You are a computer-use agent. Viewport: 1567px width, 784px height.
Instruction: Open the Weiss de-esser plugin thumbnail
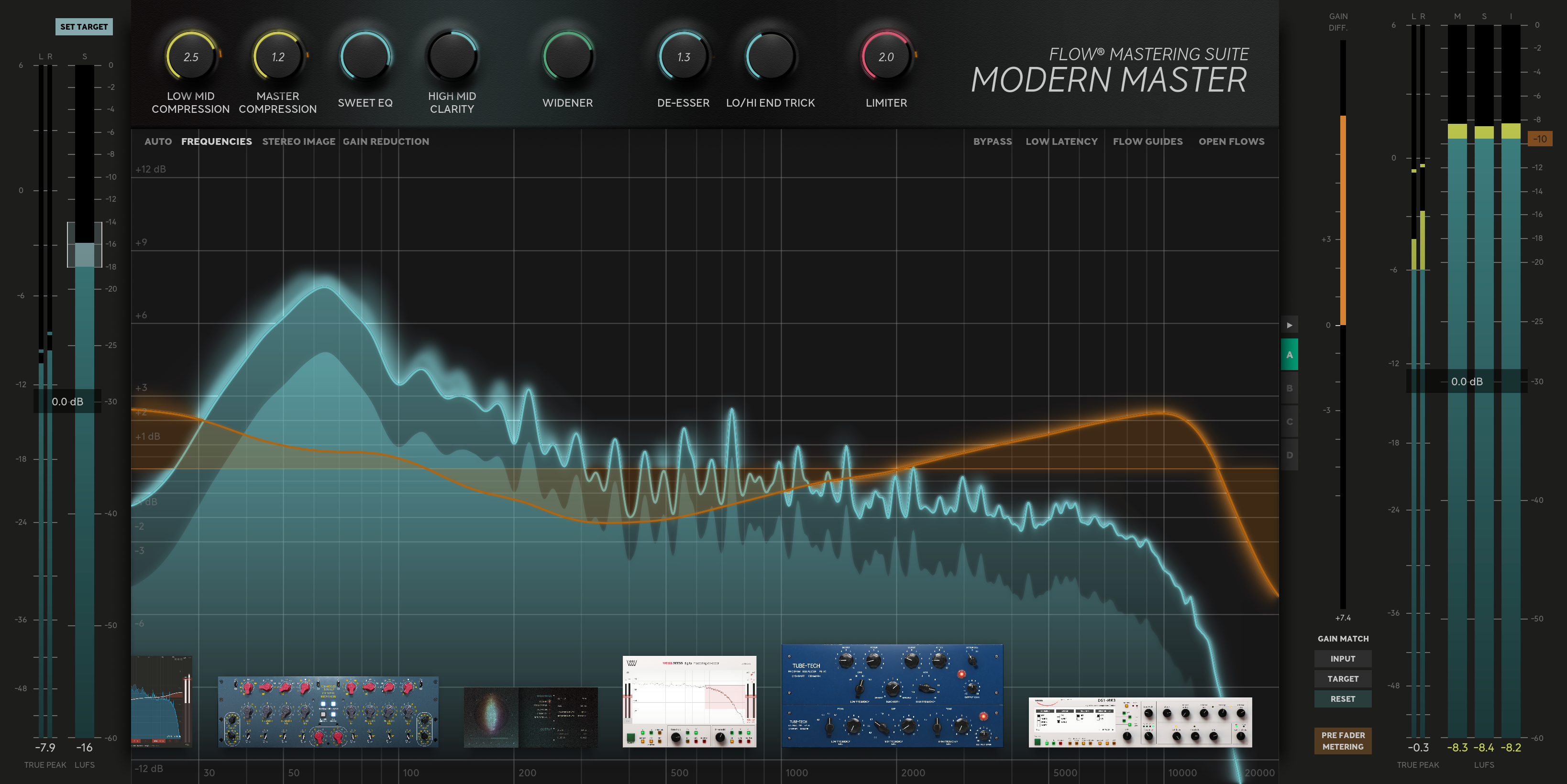(689, 701)
